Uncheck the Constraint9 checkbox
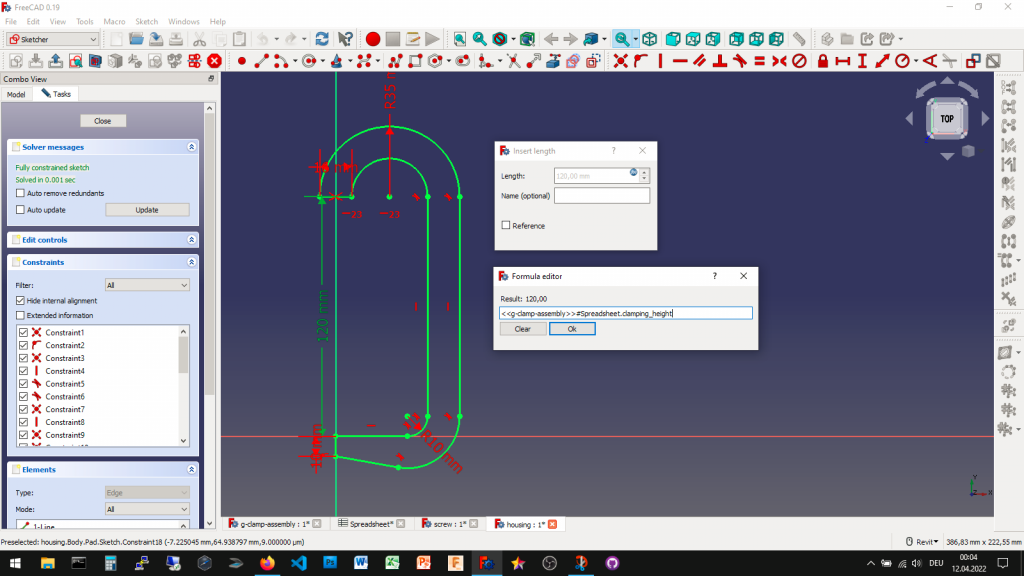The image size is (1024, 576). pyautogui.click(x=24, y=435)
